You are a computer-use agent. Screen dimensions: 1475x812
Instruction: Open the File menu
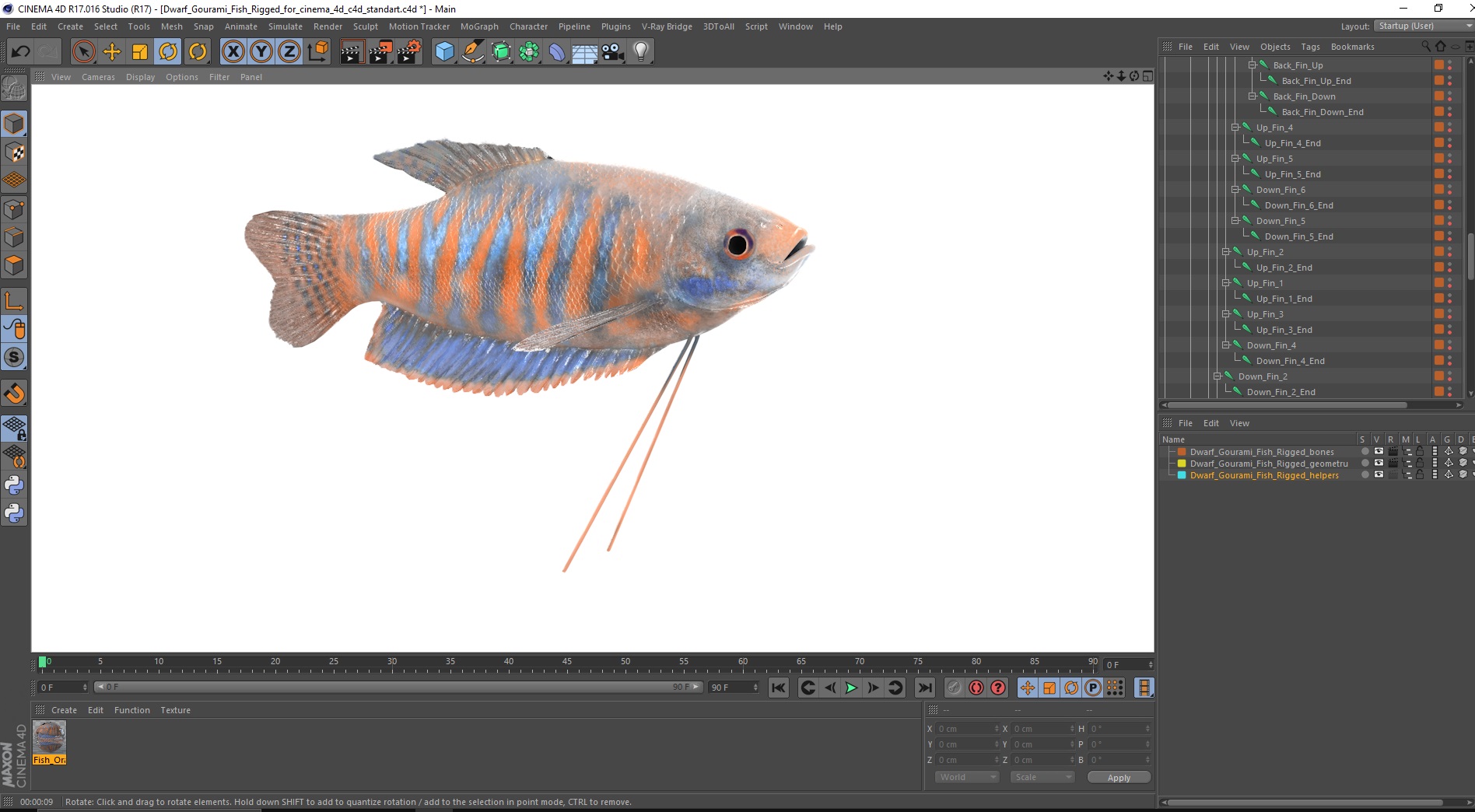coord(13,26)
